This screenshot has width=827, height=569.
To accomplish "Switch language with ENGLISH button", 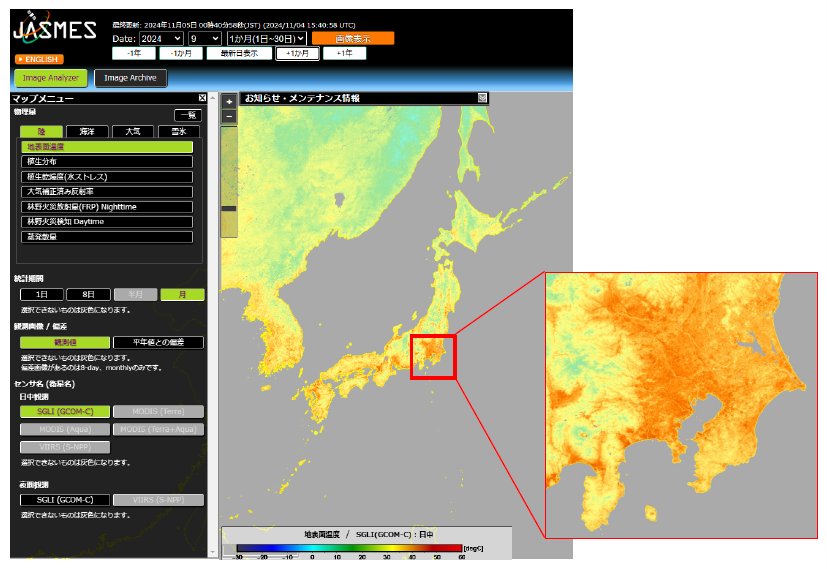I will (x=40, y=59).
